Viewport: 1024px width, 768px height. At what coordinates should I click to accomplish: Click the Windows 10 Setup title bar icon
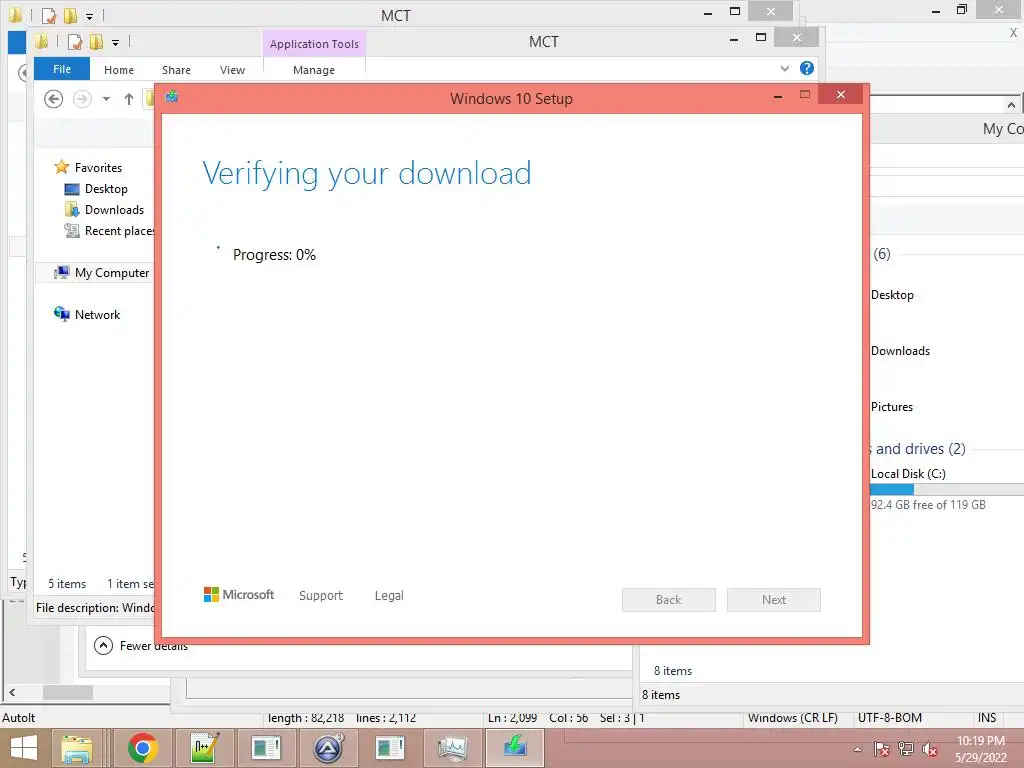pos(172,97)
